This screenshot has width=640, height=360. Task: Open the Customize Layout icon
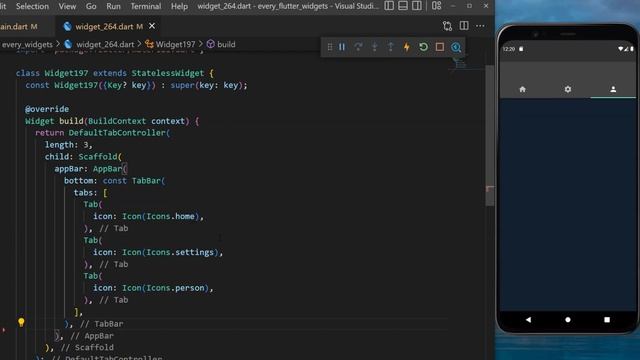[437, 6]
